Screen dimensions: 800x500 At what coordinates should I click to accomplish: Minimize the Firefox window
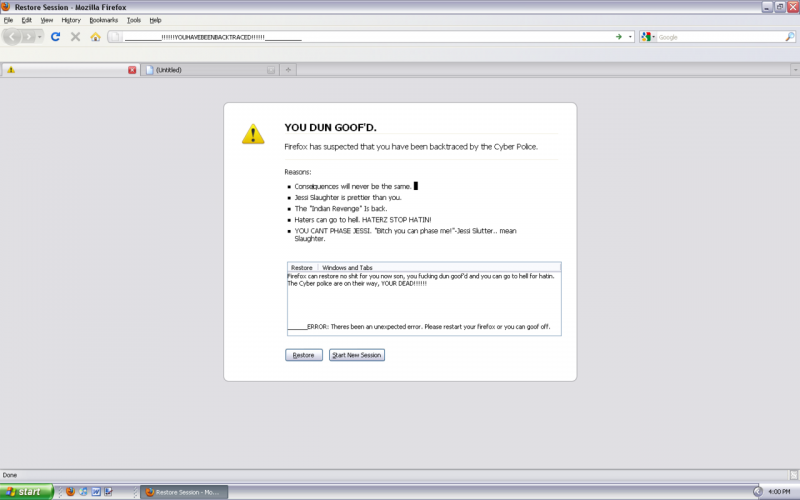click(x=767, y=7)
